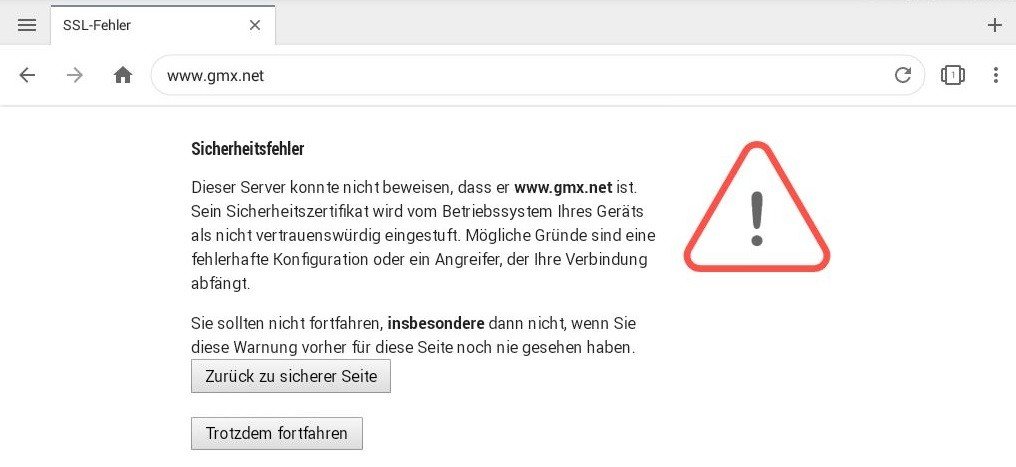The image size is (1016, 467).
Task: Click empty tab strip area beside tab
Action: click(629, 25)
